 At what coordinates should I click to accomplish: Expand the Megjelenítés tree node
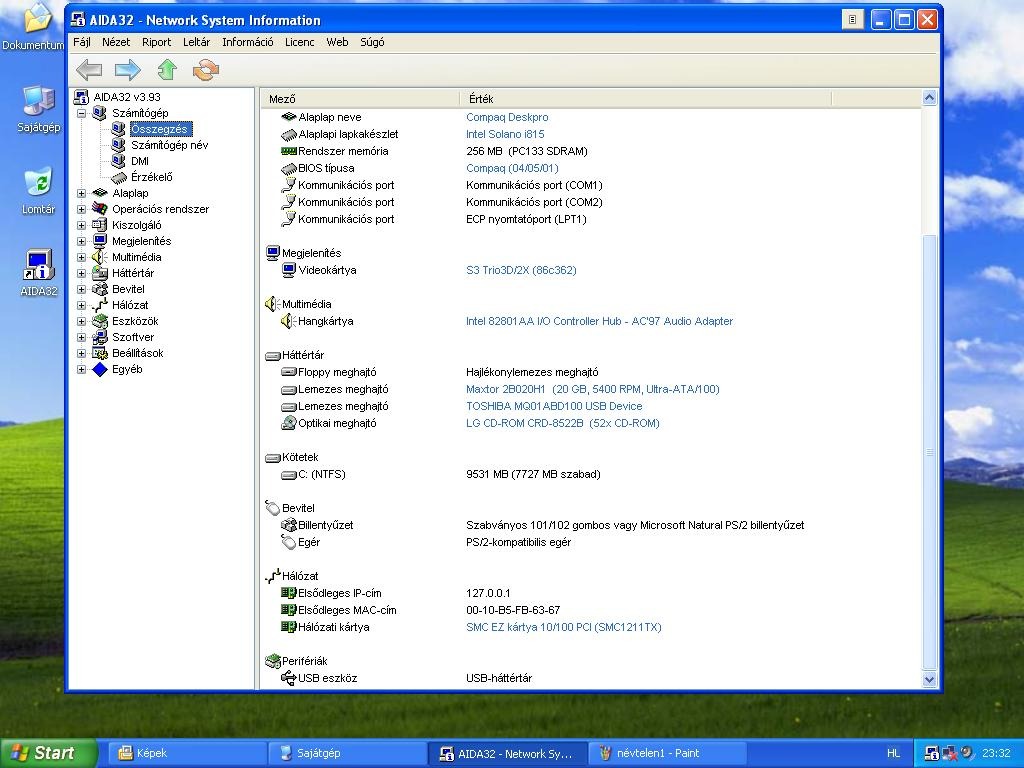(82, 242)
